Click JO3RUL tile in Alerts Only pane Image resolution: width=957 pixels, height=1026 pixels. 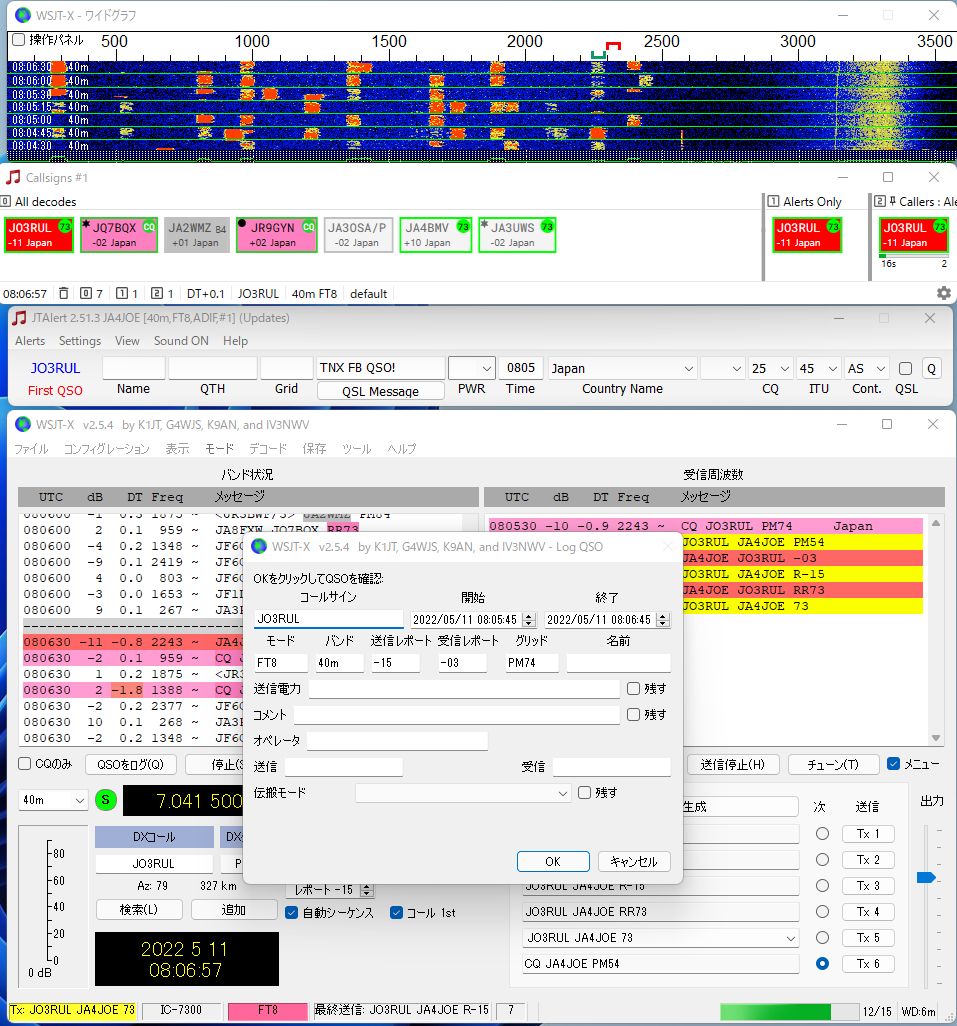pyautogui.click(x=807, y=235)
